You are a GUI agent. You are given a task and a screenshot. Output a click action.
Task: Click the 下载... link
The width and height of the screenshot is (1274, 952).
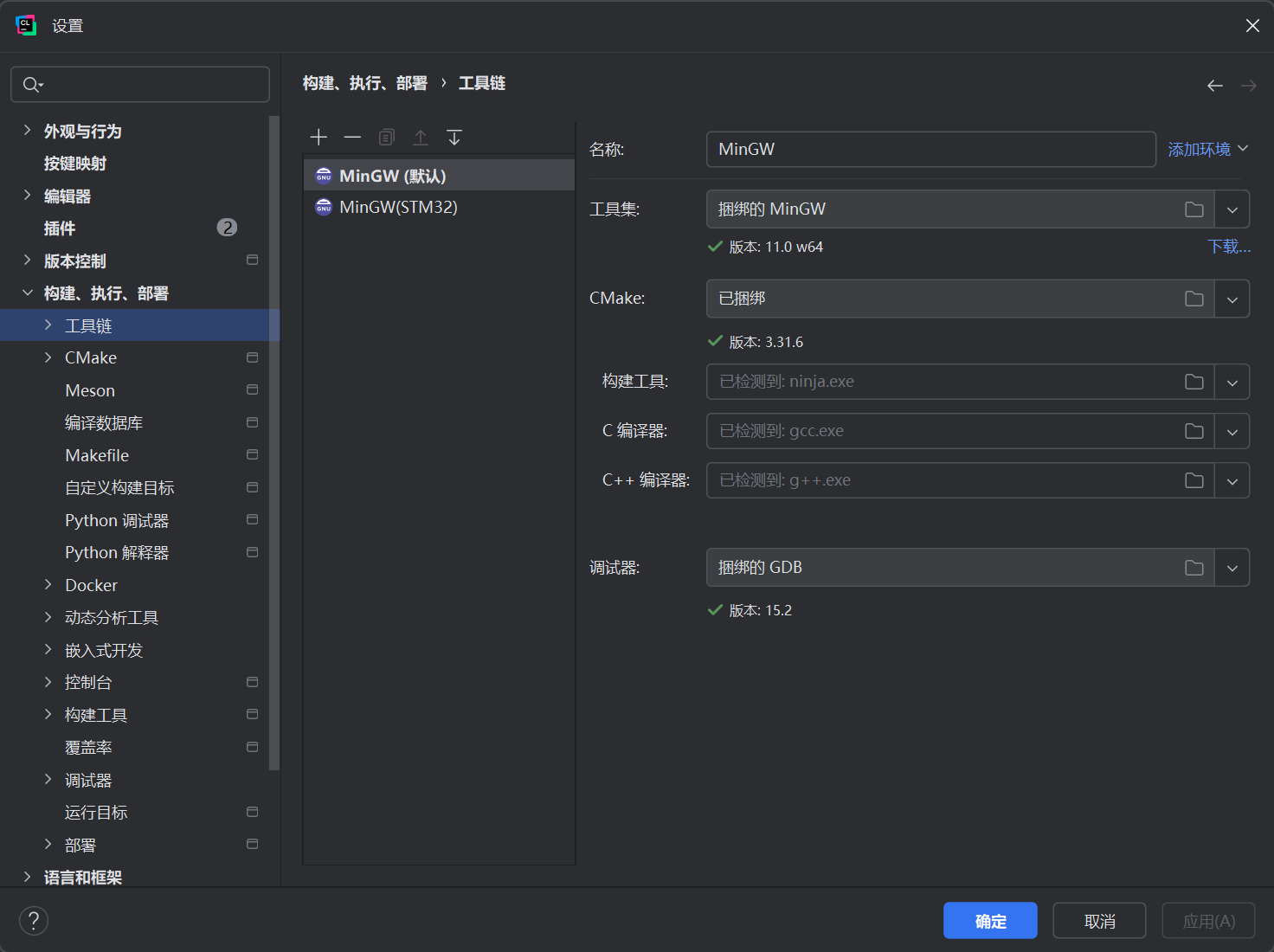click(x=1229, y=247)
